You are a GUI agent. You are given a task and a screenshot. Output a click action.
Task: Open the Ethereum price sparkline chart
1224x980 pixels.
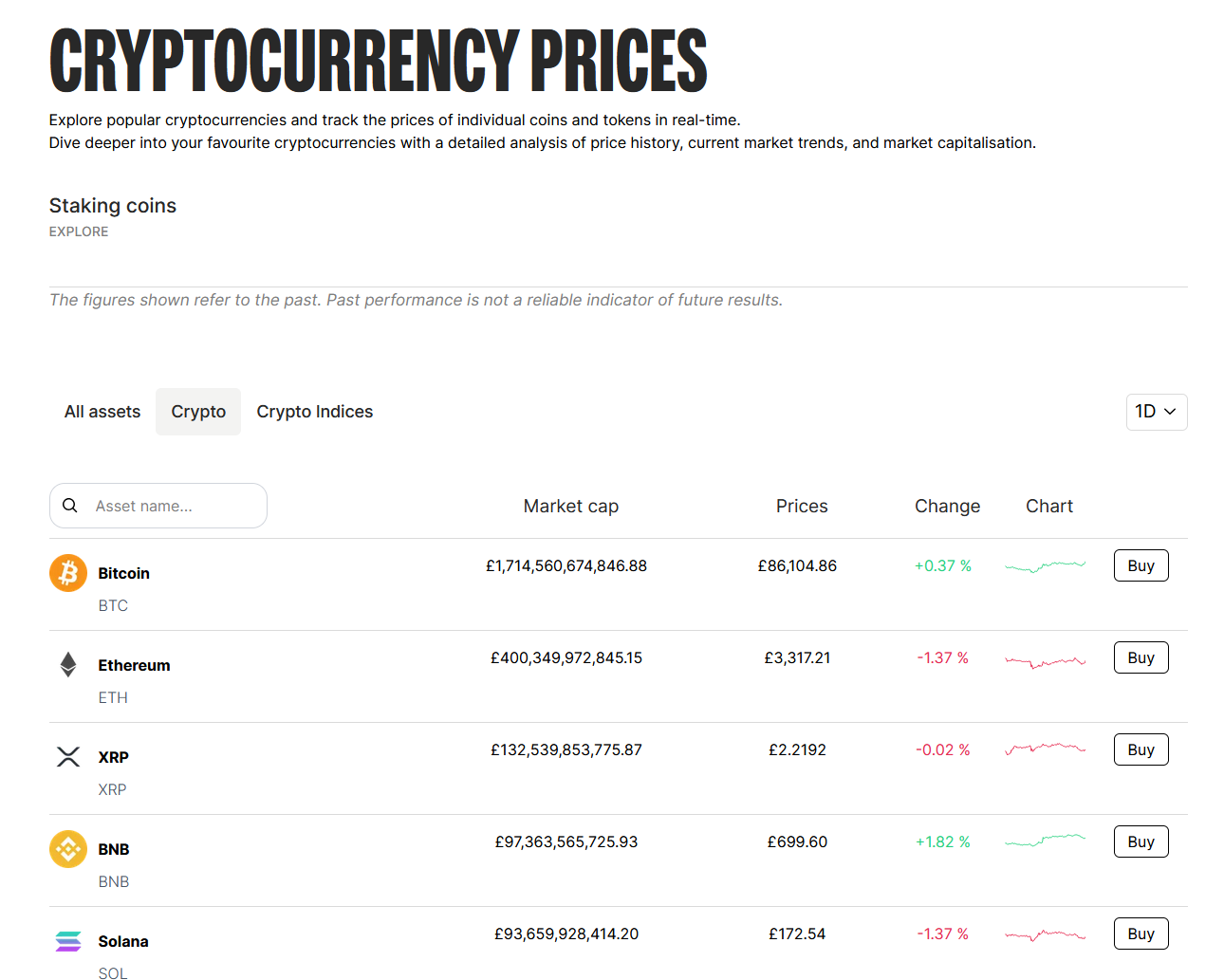coord(1045,660)
